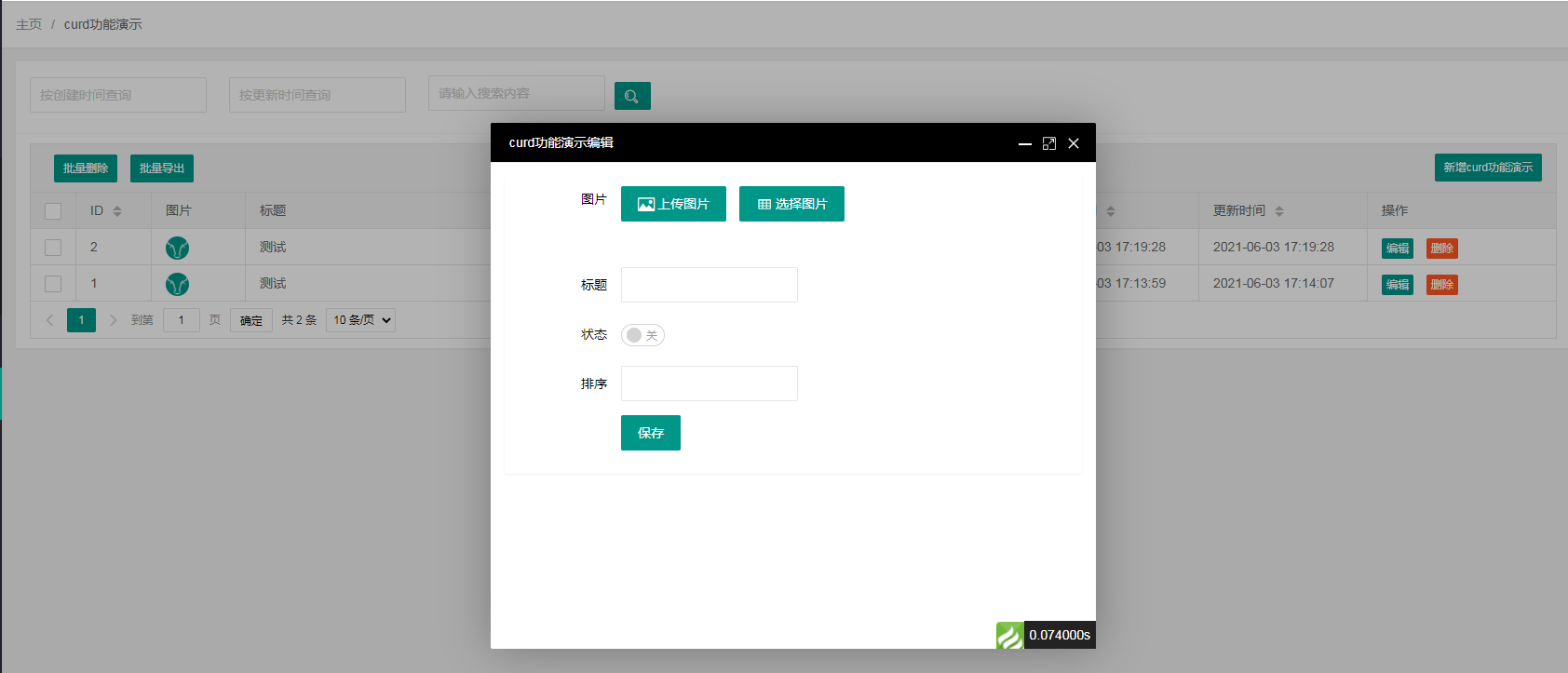Check the checkbox for row ID 2
Image resolution: width=1568 pixels, height=673 pixels.
(x=53, y=248)
